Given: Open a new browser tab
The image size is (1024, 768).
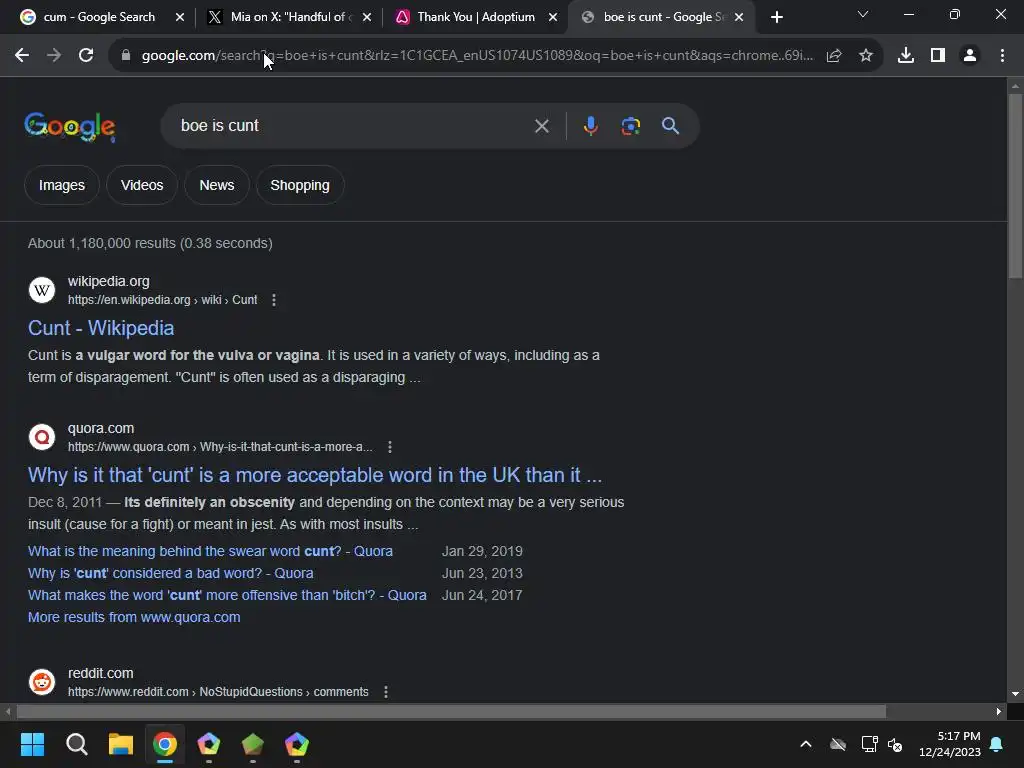Looking at the screenshot, I should (776, 17).
